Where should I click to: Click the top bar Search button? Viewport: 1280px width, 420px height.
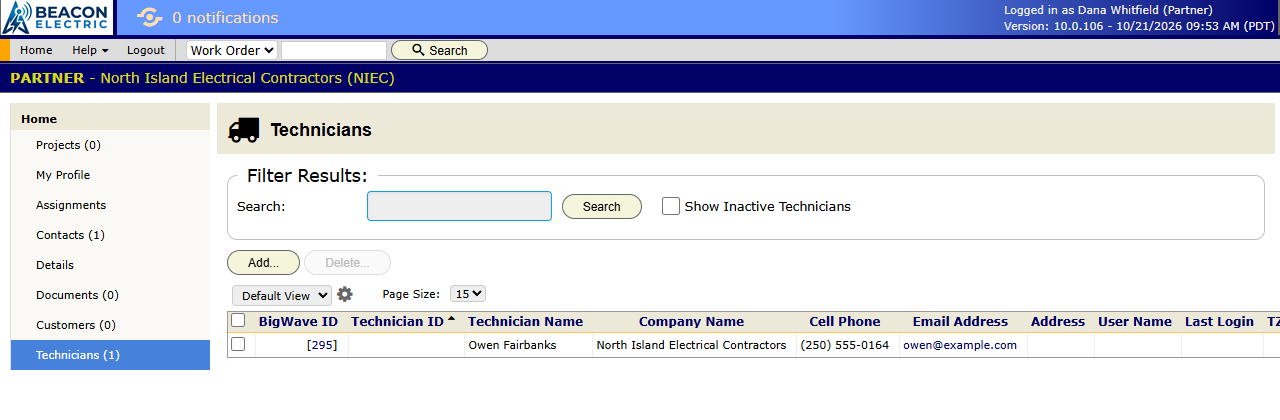coord(439,50)
